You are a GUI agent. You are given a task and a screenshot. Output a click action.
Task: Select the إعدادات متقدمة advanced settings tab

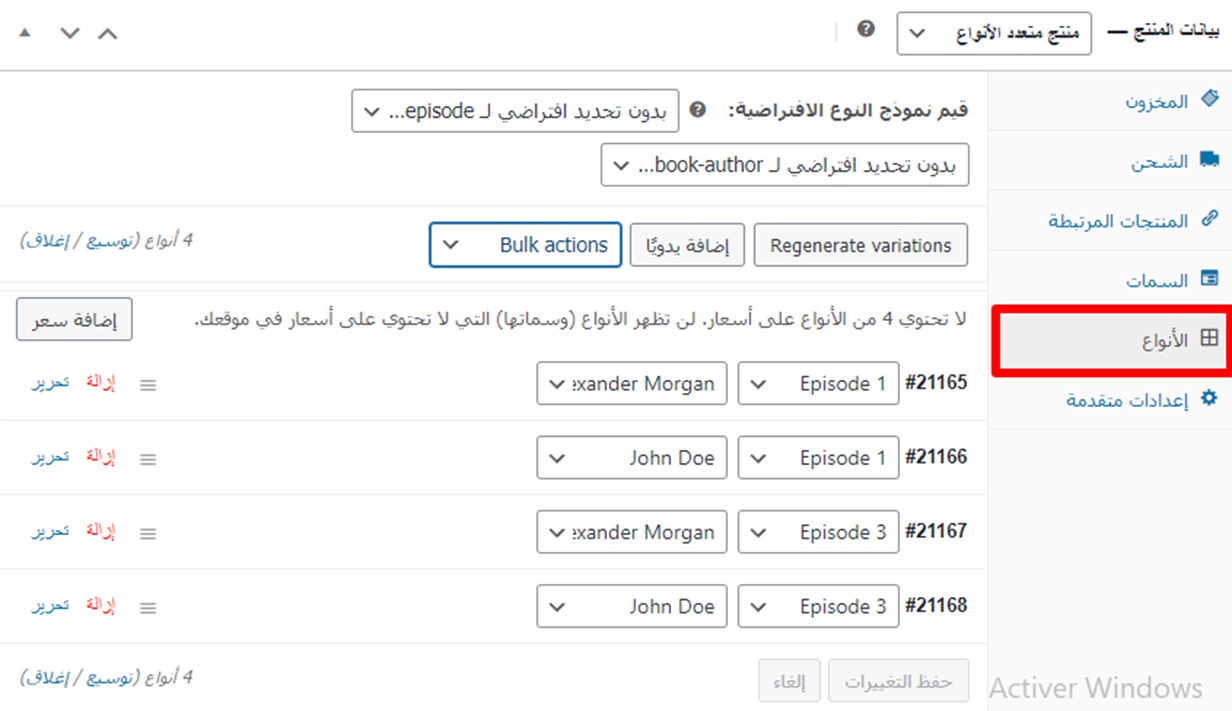1127,400
